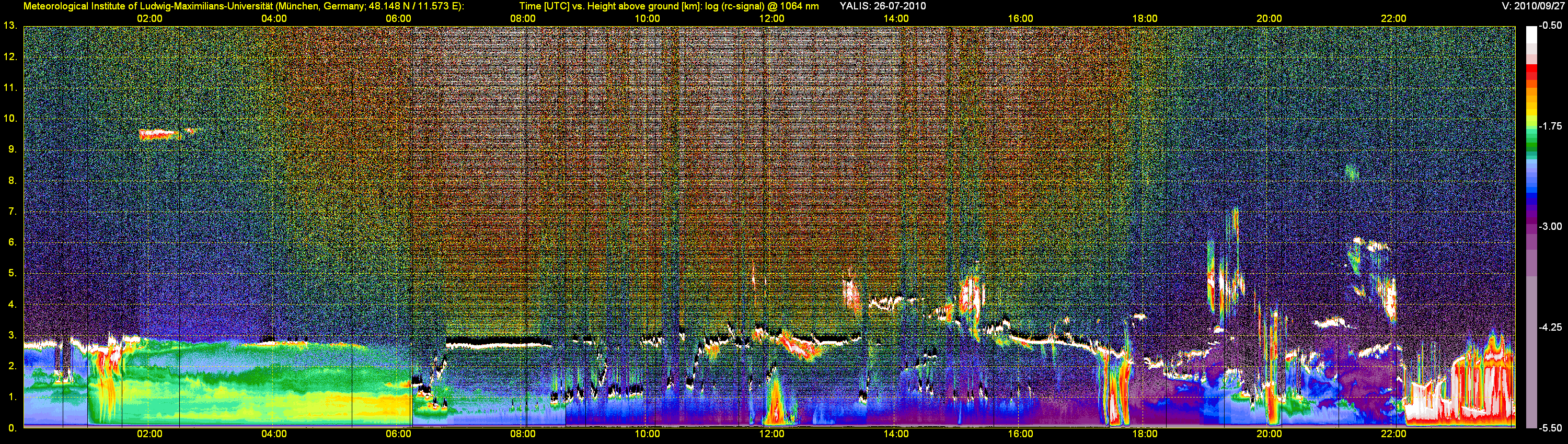Click the '4.' height axis label
The width and height of the screenshot is (1568, 444).
pyautogui.click(x=12, y=305)
